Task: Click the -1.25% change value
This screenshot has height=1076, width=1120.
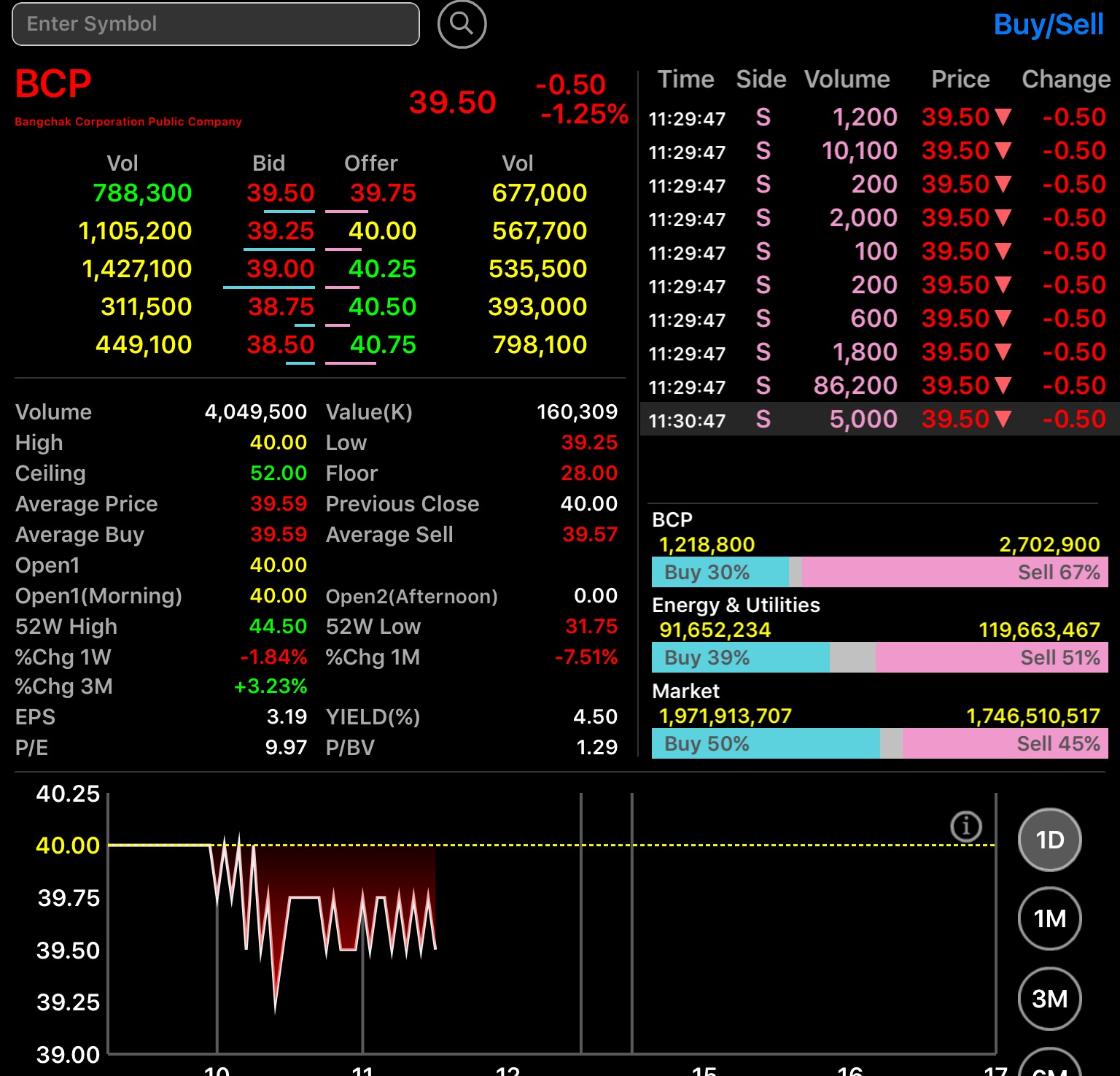Action: click(x=584, y=114)
